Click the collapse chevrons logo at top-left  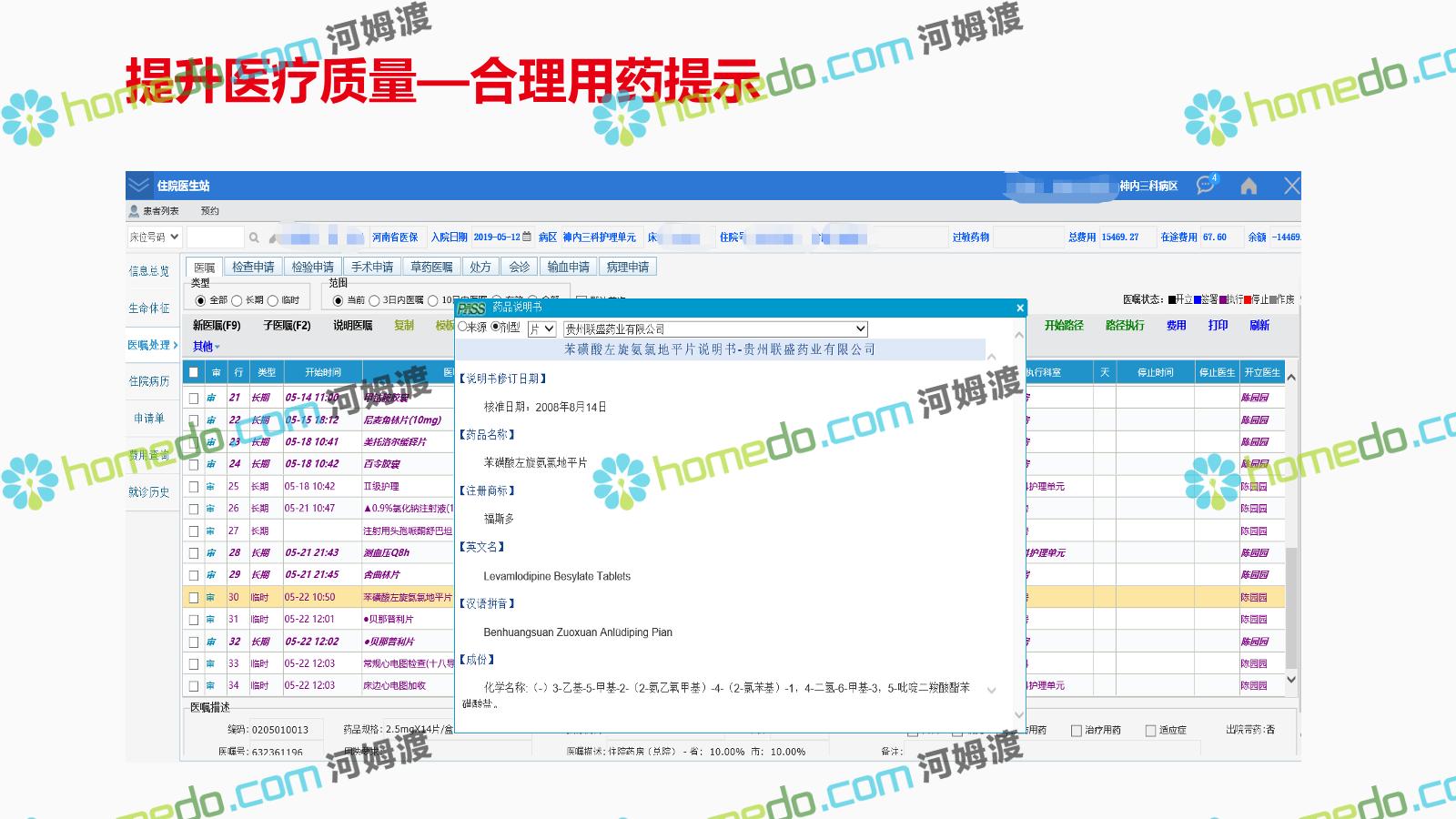point(138,186)
